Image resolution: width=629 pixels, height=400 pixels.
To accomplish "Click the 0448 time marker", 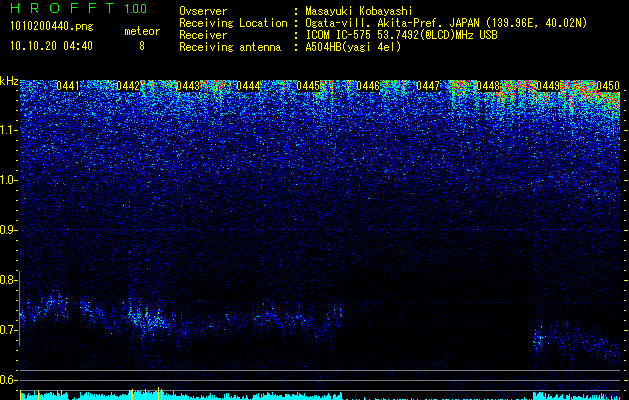I will coord(488,86).
